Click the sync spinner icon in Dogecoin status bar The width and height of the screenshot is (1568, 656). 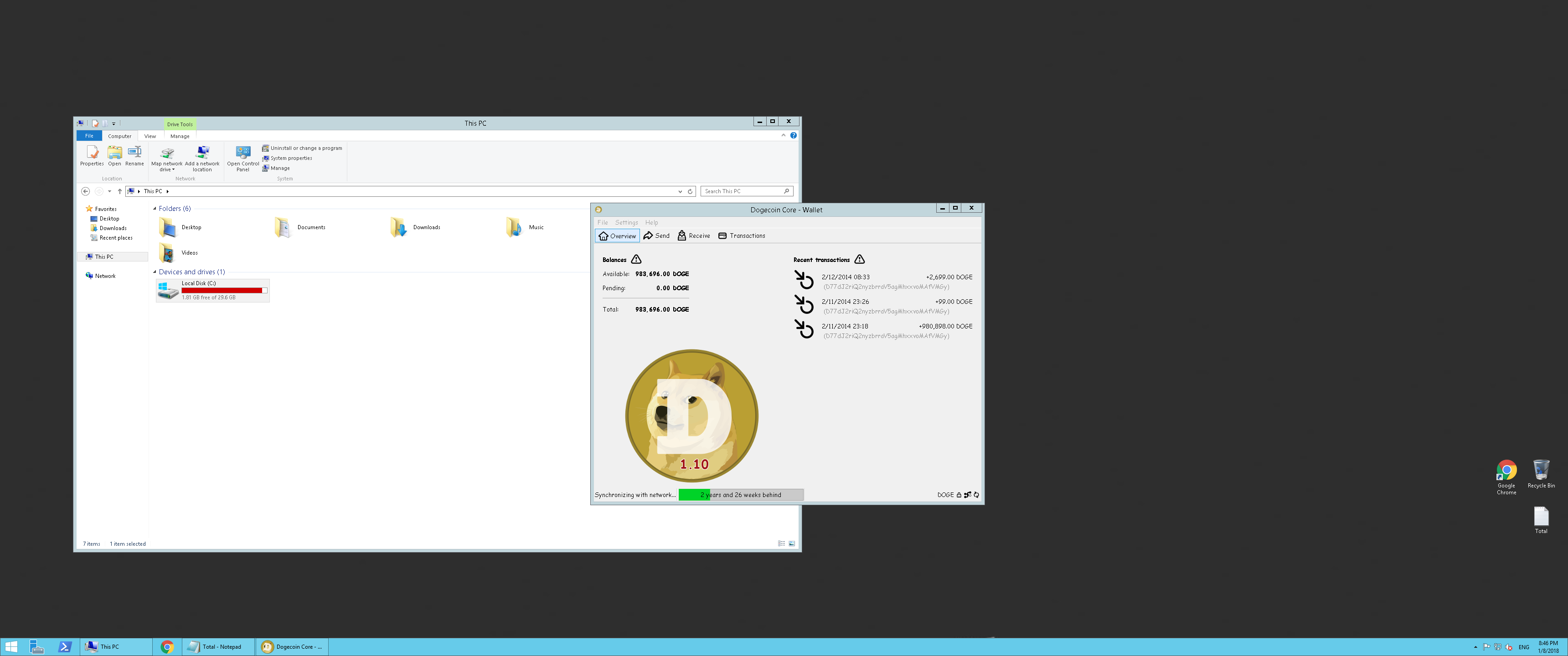click(976, 495)
